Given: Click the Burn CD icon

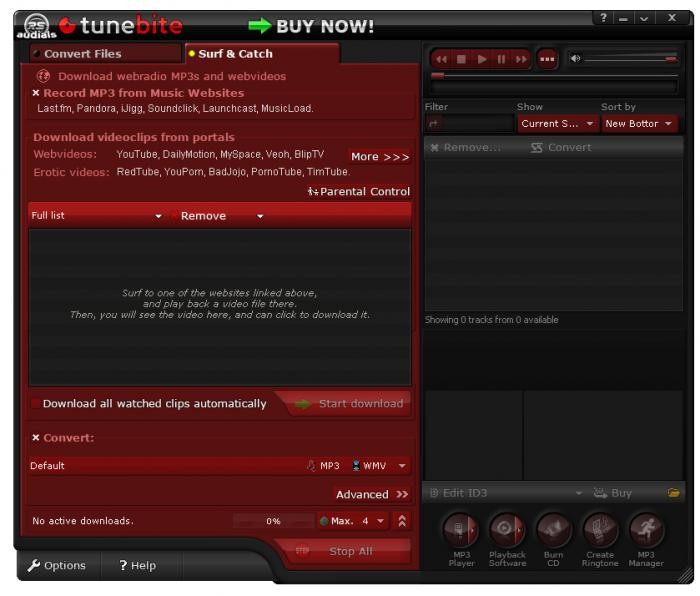Looking at the screenshot, I should coord(553,529).
